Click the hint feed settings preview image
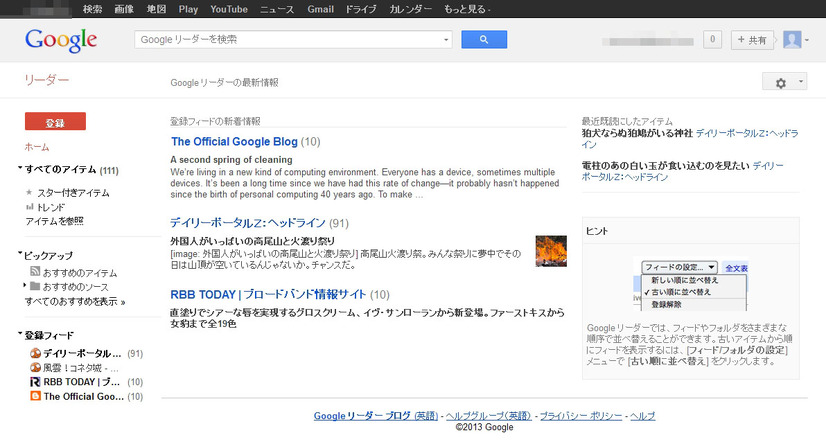 click(x=690, y=284)
